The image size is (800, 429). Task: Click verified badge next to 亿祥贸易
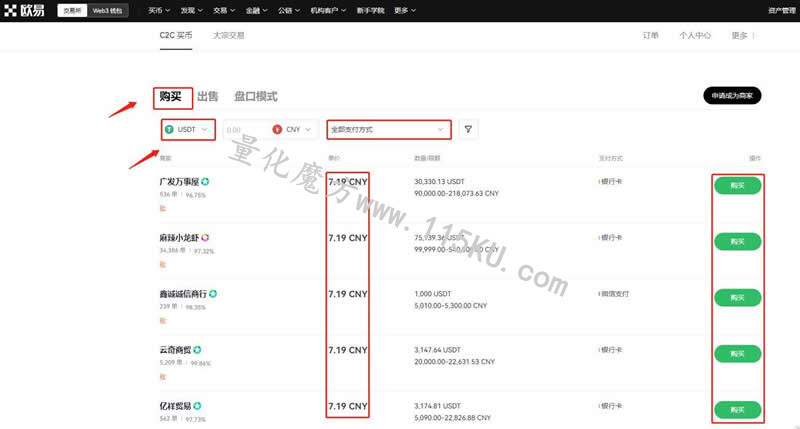197,406
